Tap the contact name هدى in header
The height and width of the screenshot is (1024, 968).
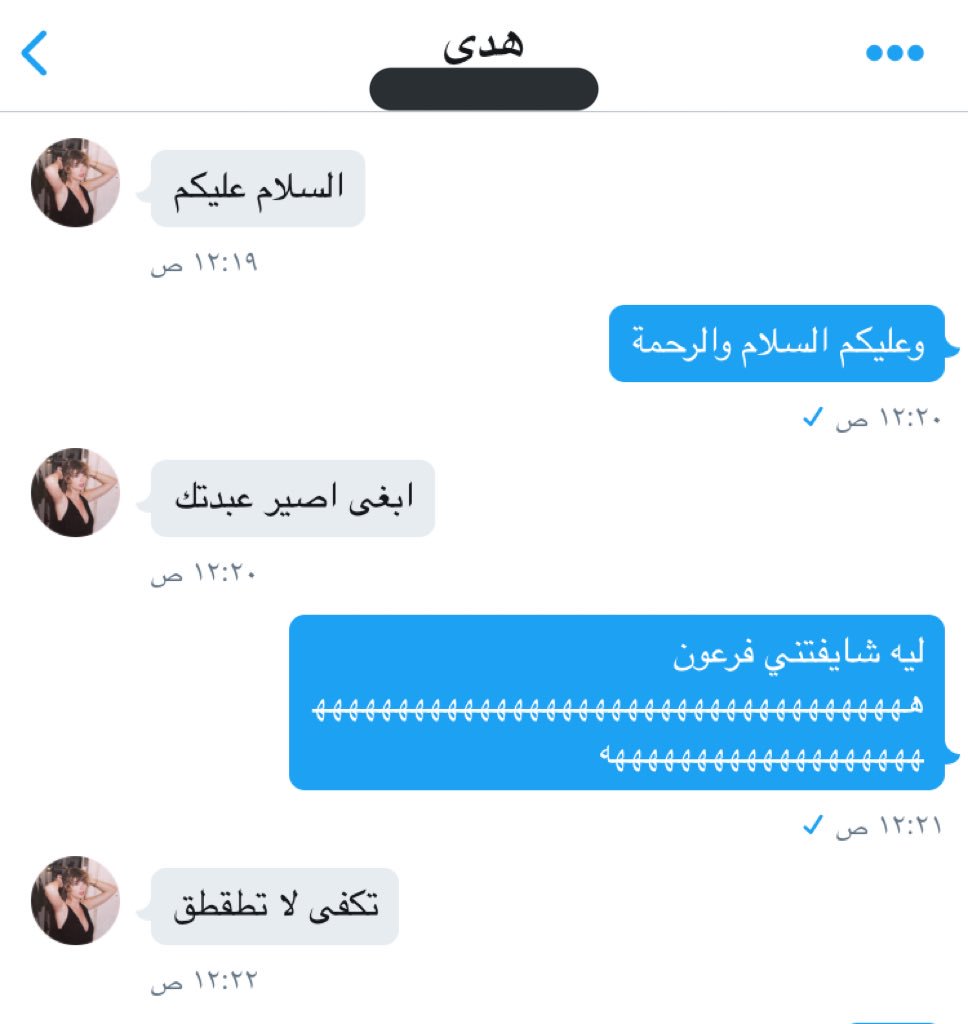483,44
